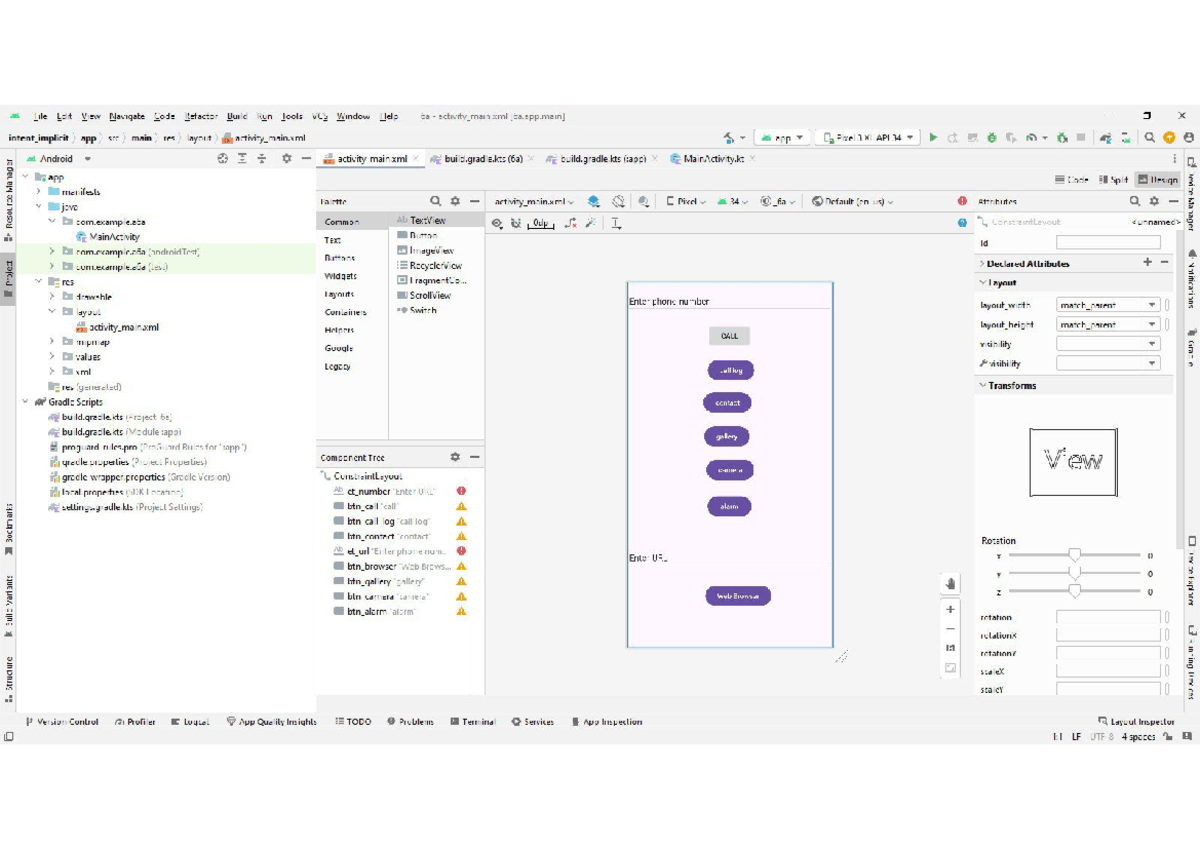Click the Debug app bug icon
1200x849 pixels.
point(992,138)
